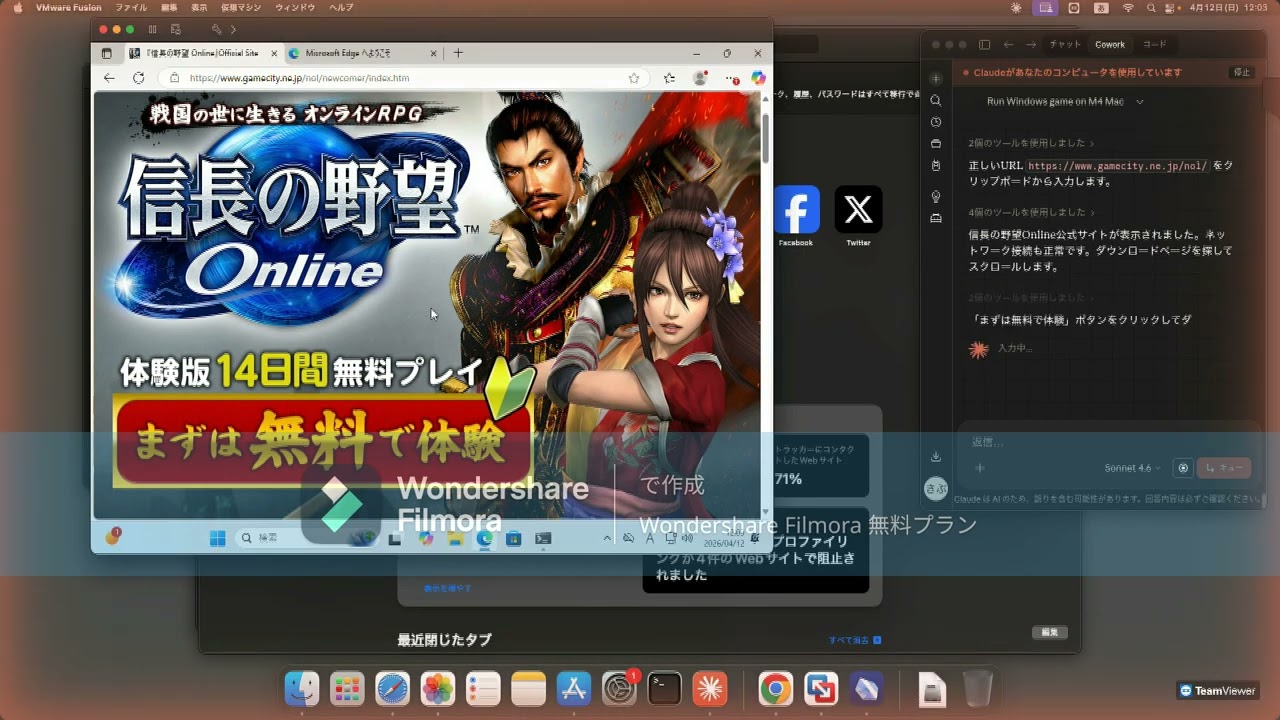Open Finder from the Dock
The width and height of the screenshot is (1280, 720).
302,688
